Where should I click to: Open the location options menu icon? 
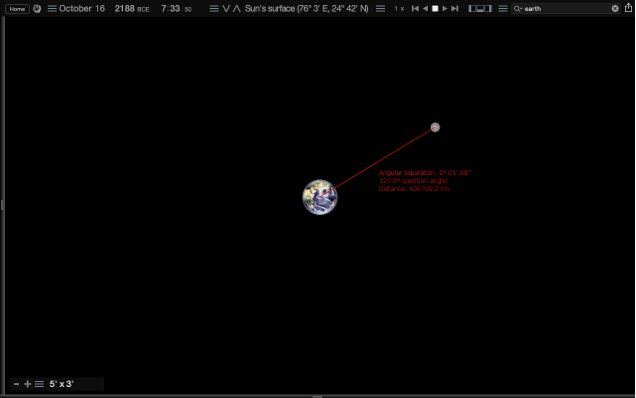click(x=214, y=9)
